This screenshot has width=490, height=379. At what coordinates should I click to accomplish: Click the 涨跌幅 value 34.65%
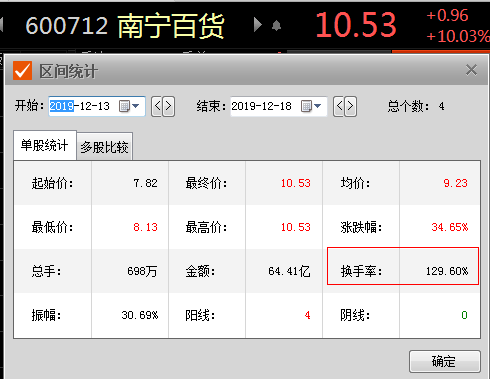(x=450, y=227)
